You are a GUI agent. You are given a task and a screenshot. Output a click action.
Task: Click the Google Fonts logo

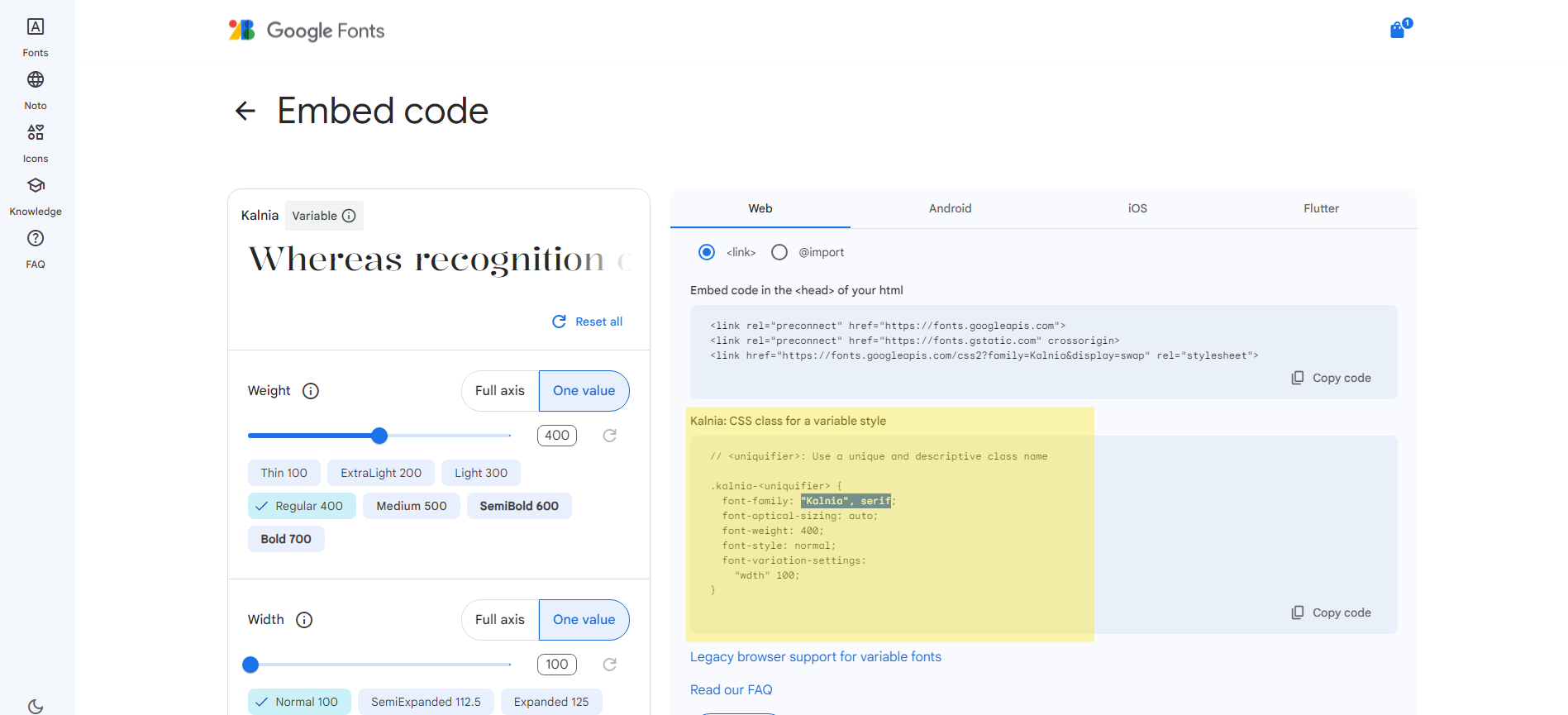pos(307,31)
